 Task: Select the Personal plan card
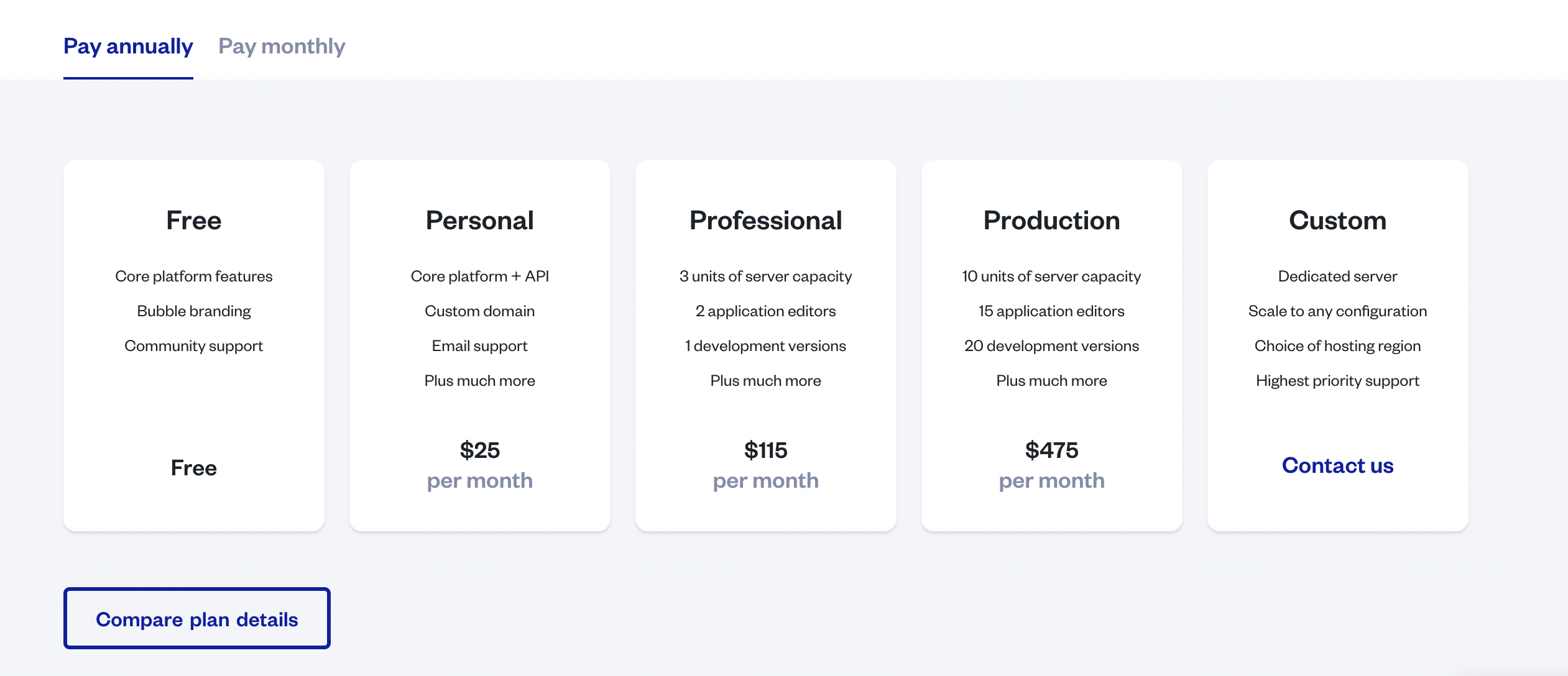pos(479,345)
